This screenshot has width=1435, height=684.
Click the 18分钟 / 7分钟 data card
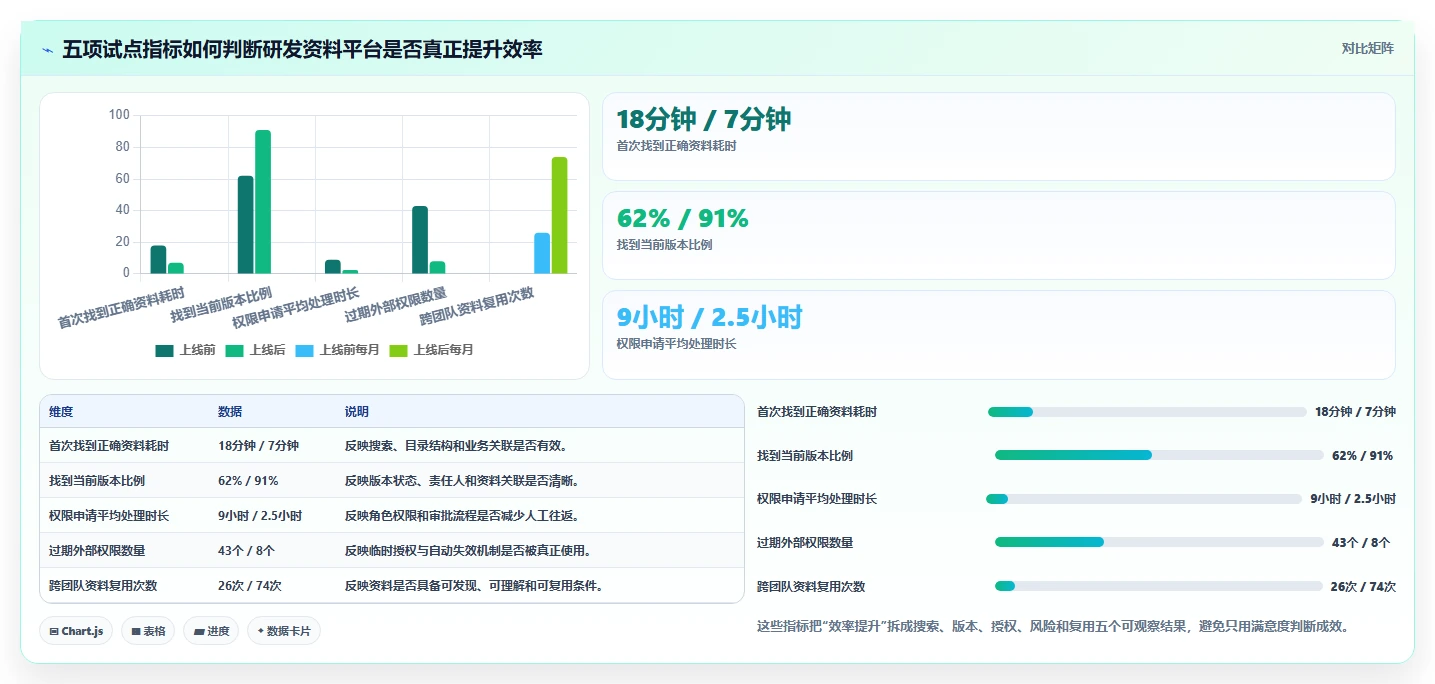998,136
